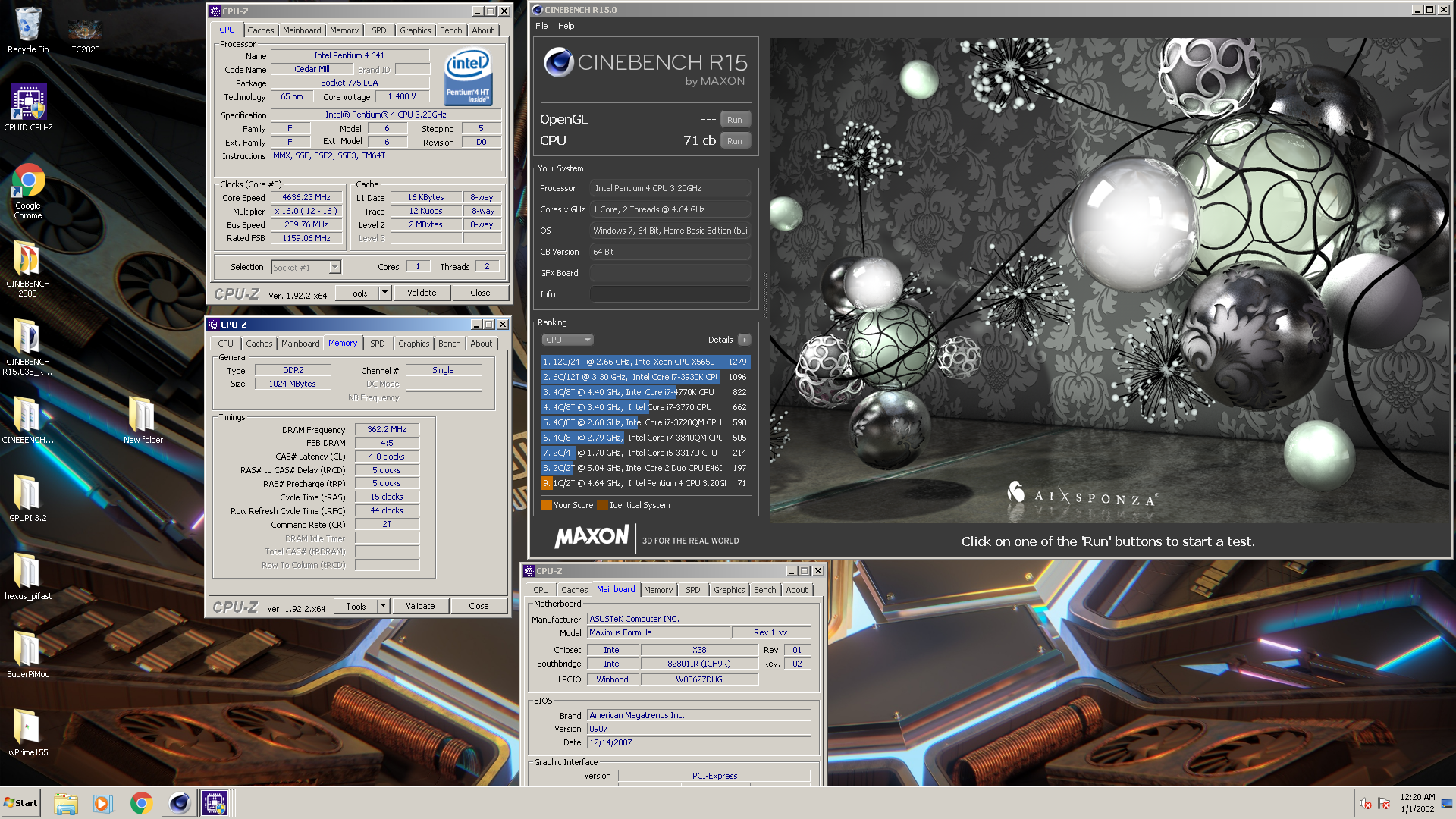Open the CPU ranking type dropdown in Cinebench
This screenshot has height=819, width=1456.
(x=567, y=340)
